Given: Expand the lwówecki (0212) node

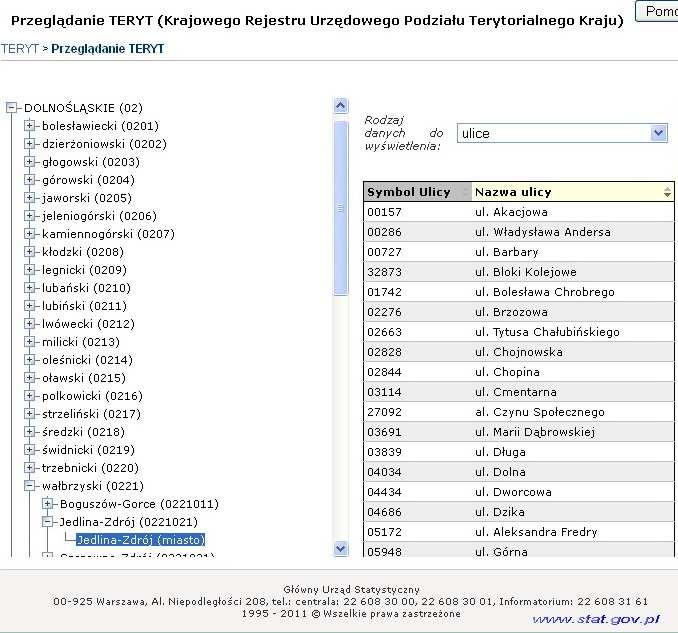Looking at the screenshot, I should click(29, 324).
